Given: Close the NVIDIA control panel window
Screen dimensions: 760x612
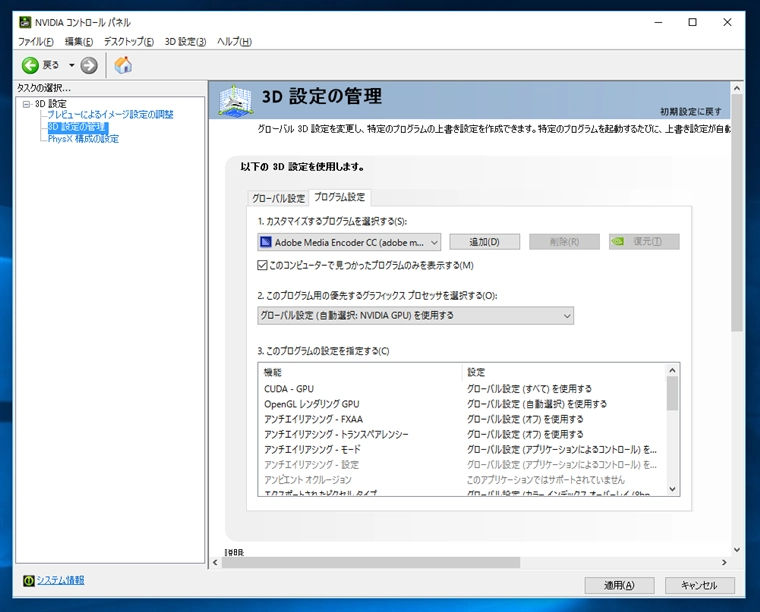Looking at the screenshot, I should pyautogui.click(x=727, y=22).
